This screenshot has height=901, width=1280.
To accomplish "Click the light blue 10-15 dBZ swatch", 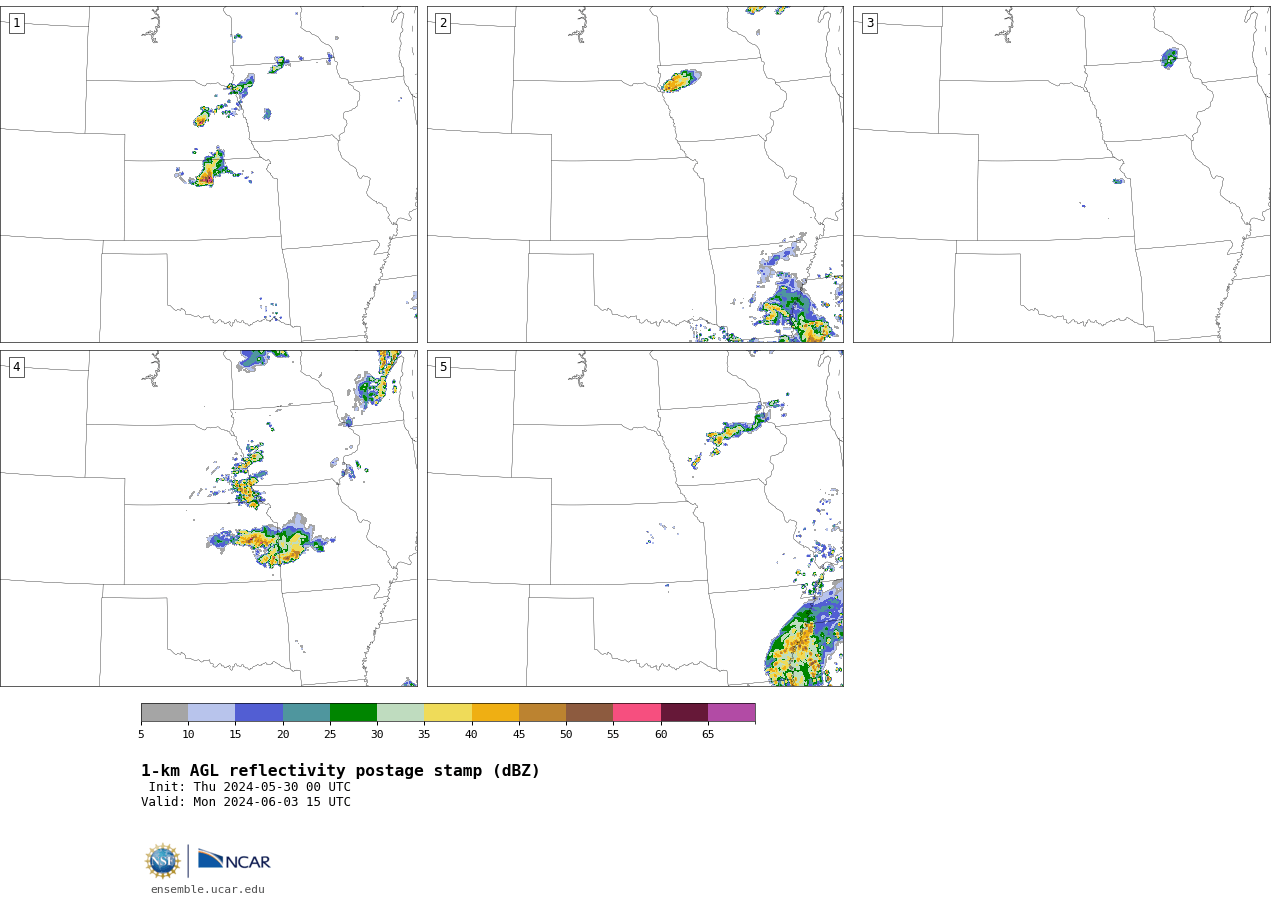I will click(x=211, y=712).
